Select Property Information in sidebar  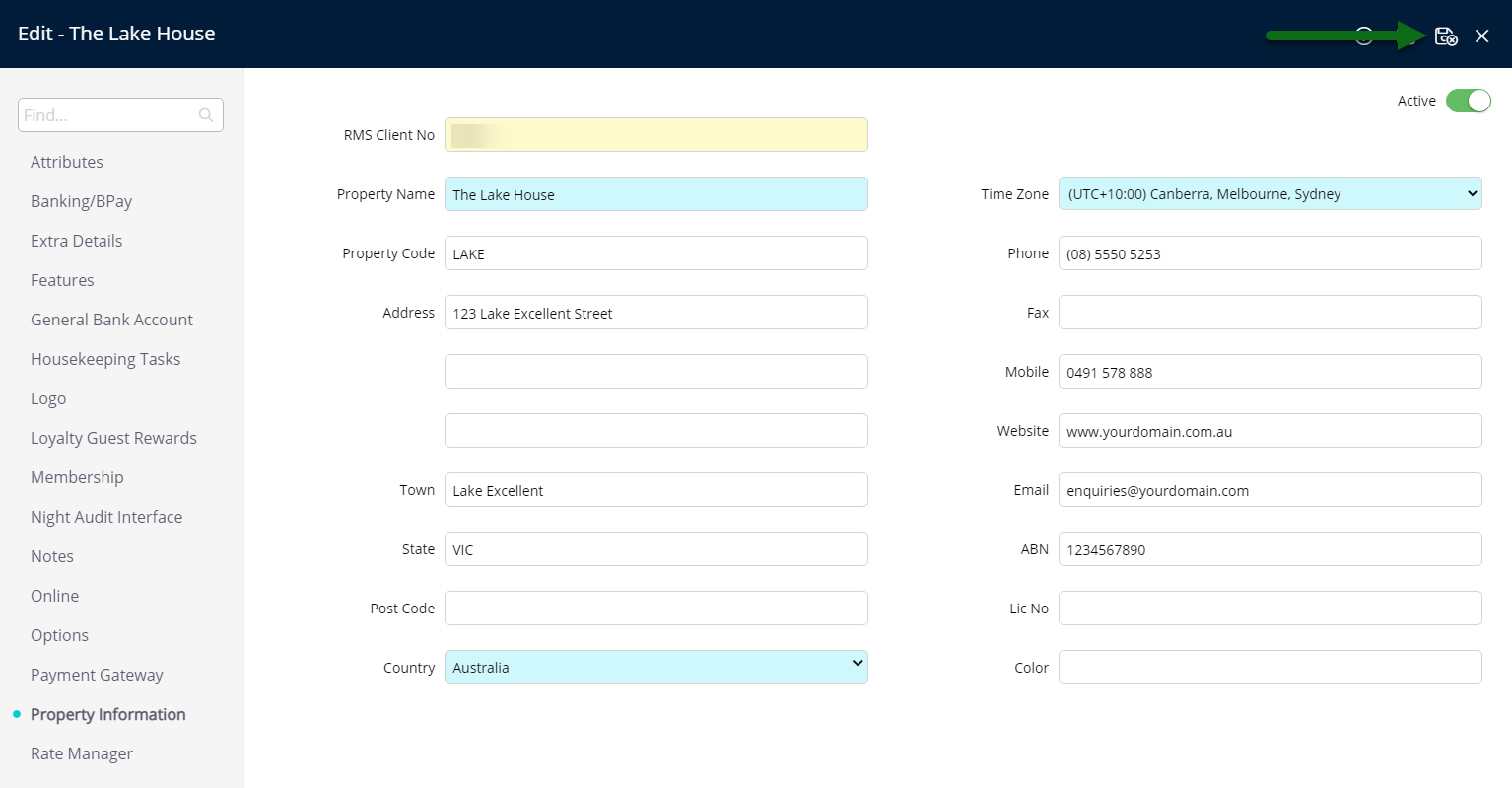point(107,714)
